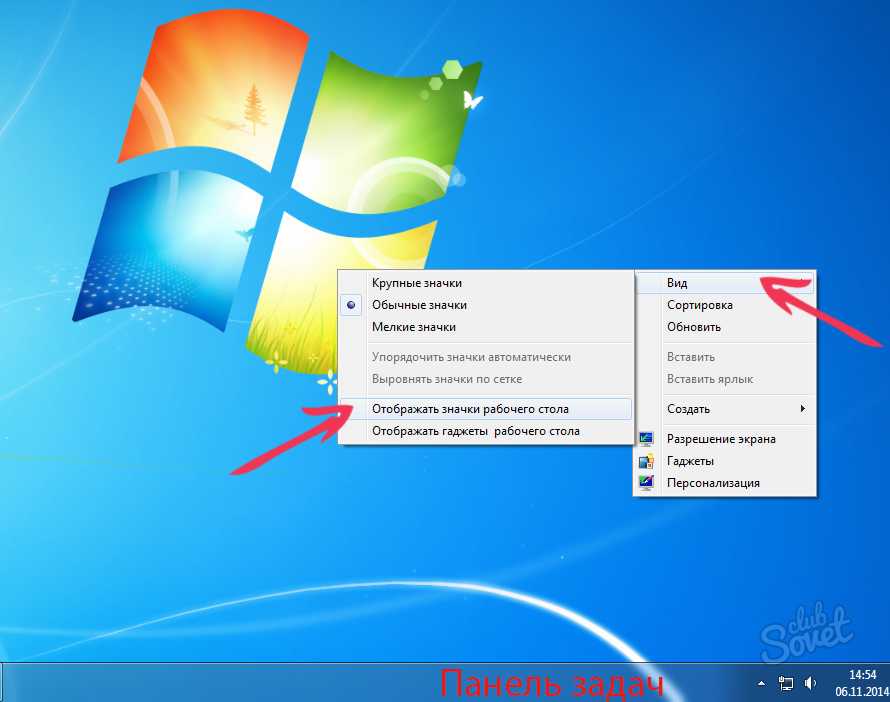Open the Вид submenu

725,283
